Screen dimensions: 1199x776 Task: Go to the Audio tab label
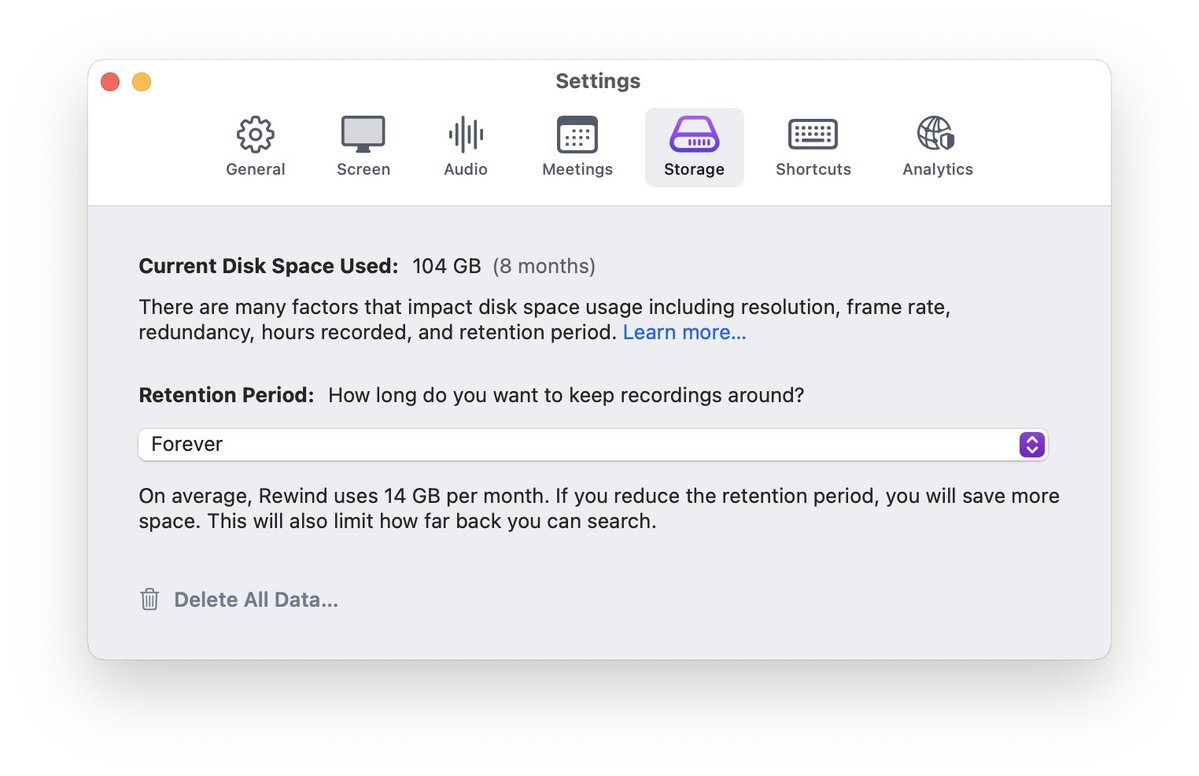[x=465, y=170]
